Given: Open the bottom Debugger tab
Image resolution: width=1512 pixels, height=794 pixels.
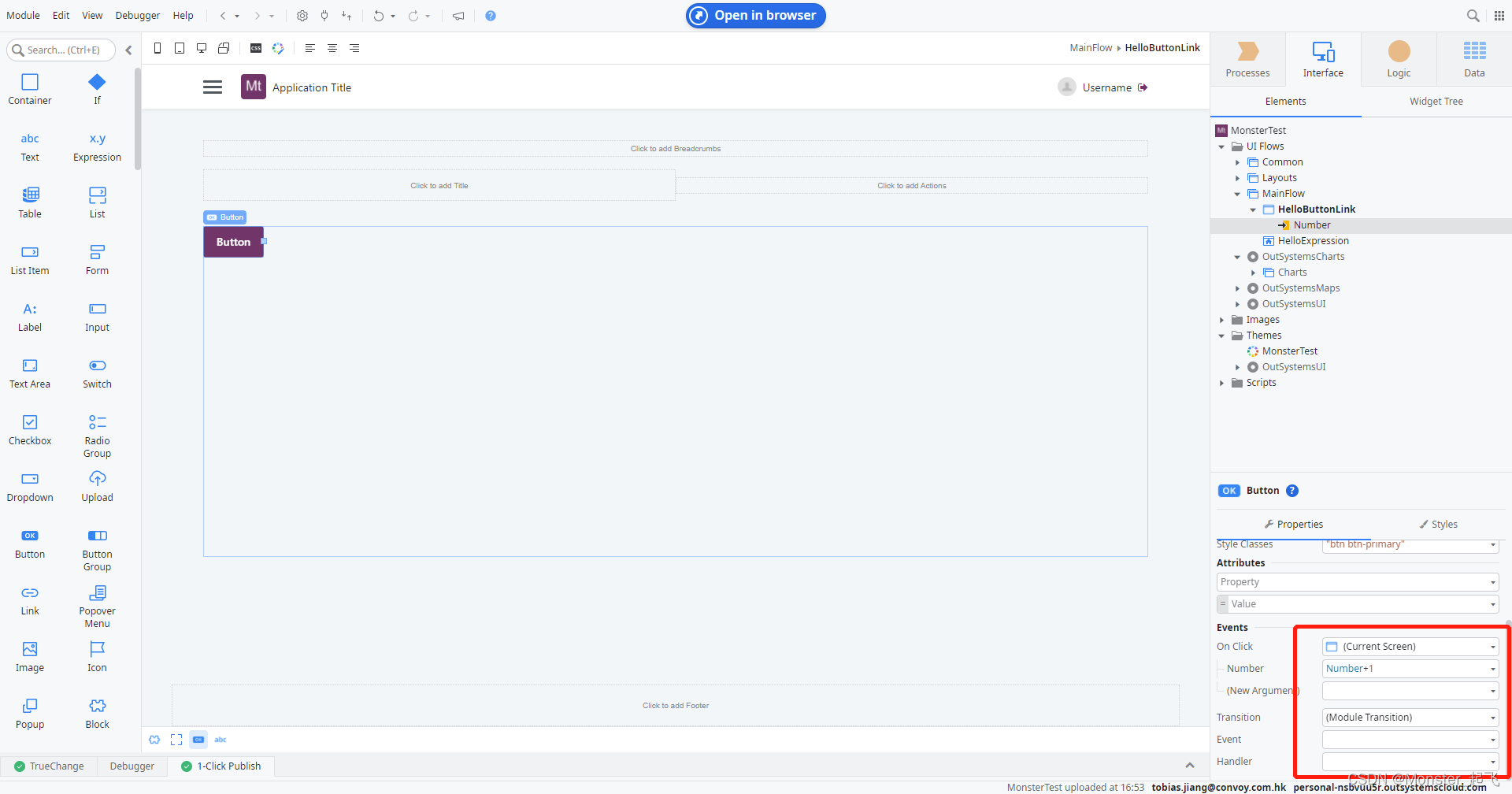Looking at the screenshot, I should (132, 766).
